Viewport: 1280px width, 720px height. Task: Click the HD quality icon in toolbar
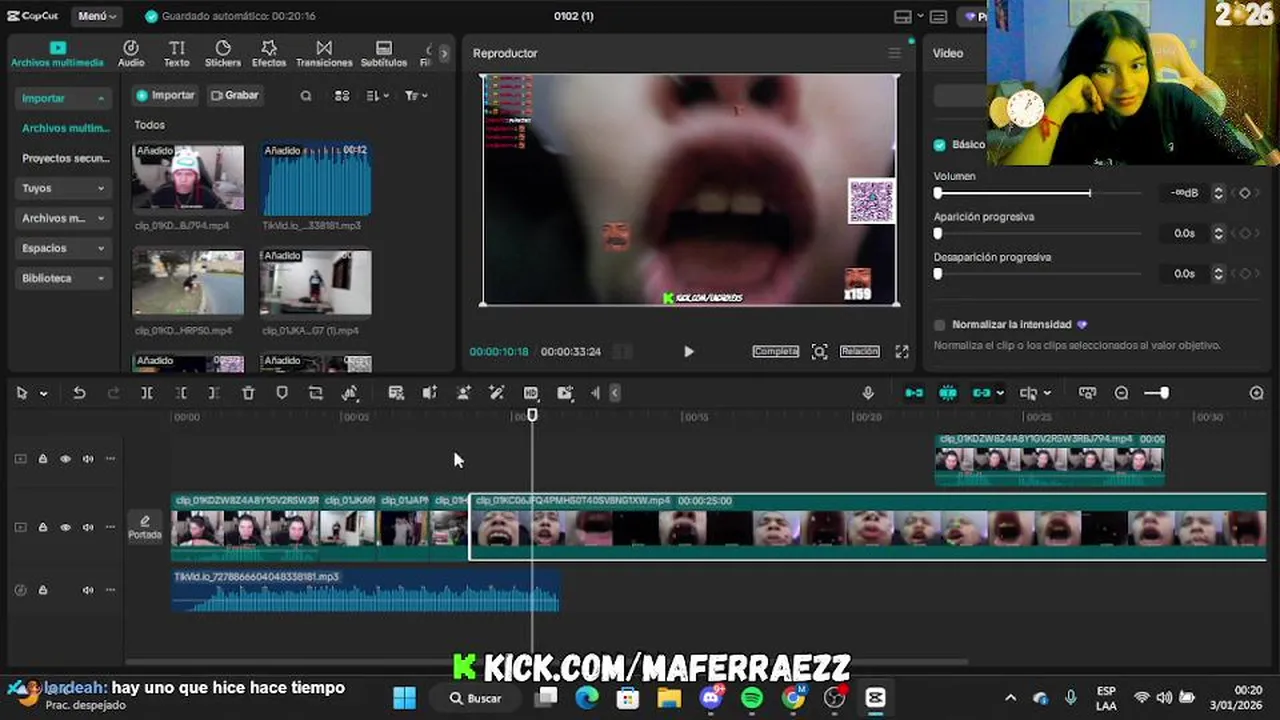point(531,393)
